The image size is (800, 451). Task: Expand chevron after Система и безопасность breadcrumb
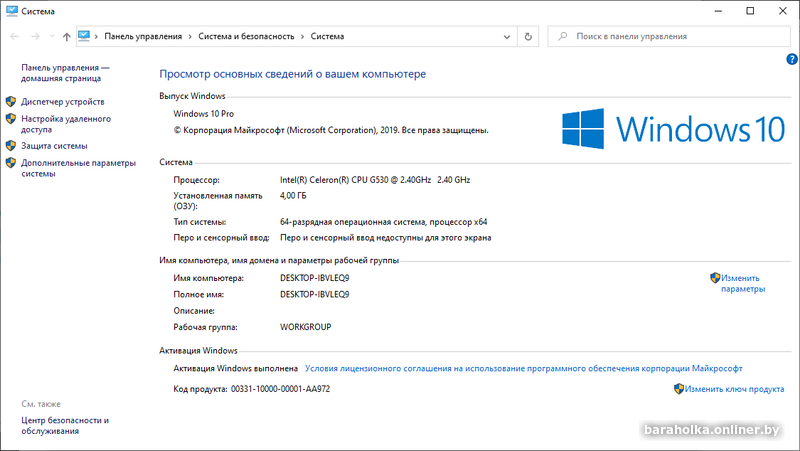tap(303, 36)
